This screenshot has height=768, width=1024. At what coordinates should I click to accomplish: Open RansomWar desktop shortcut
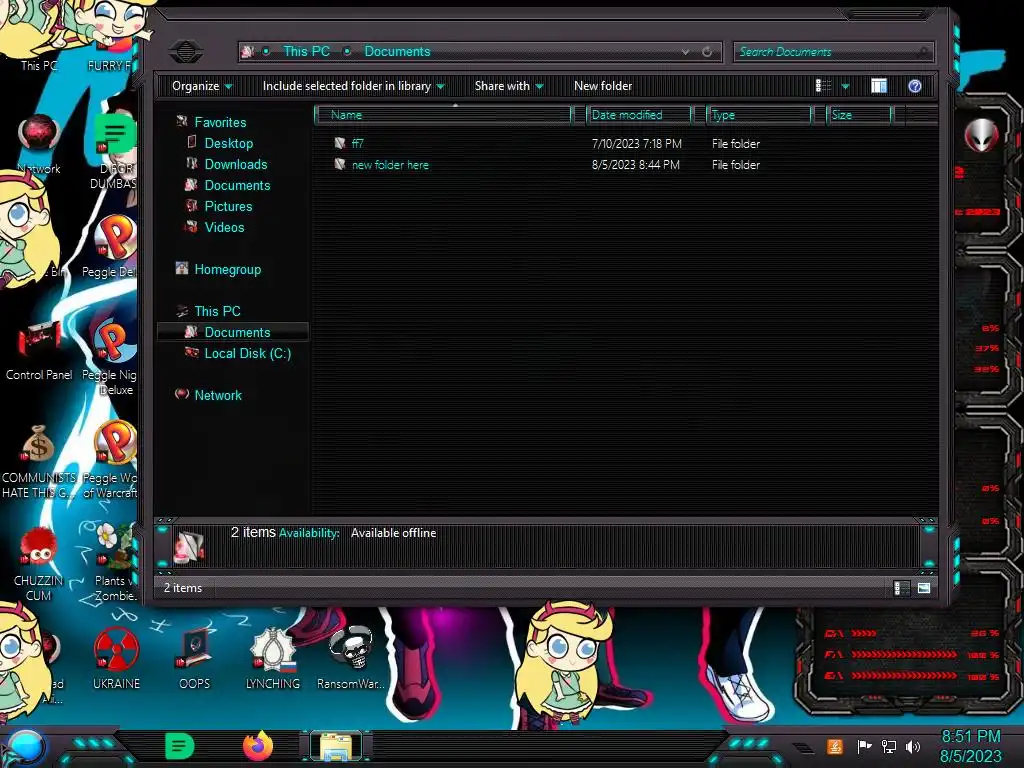(x=351, y=659)
